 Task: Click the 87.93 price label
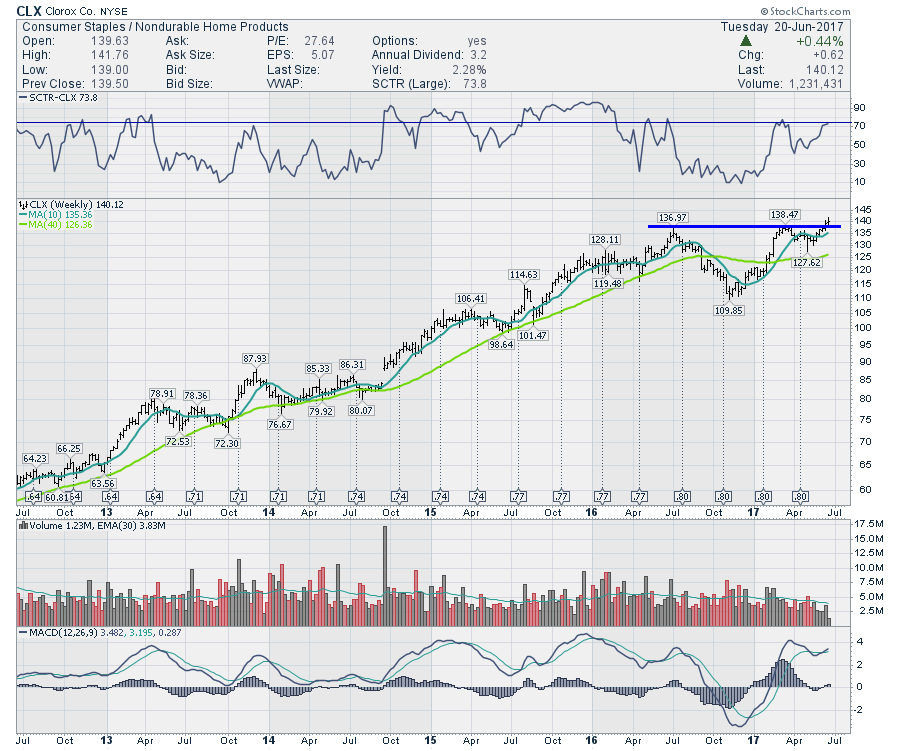coord(255,358)
